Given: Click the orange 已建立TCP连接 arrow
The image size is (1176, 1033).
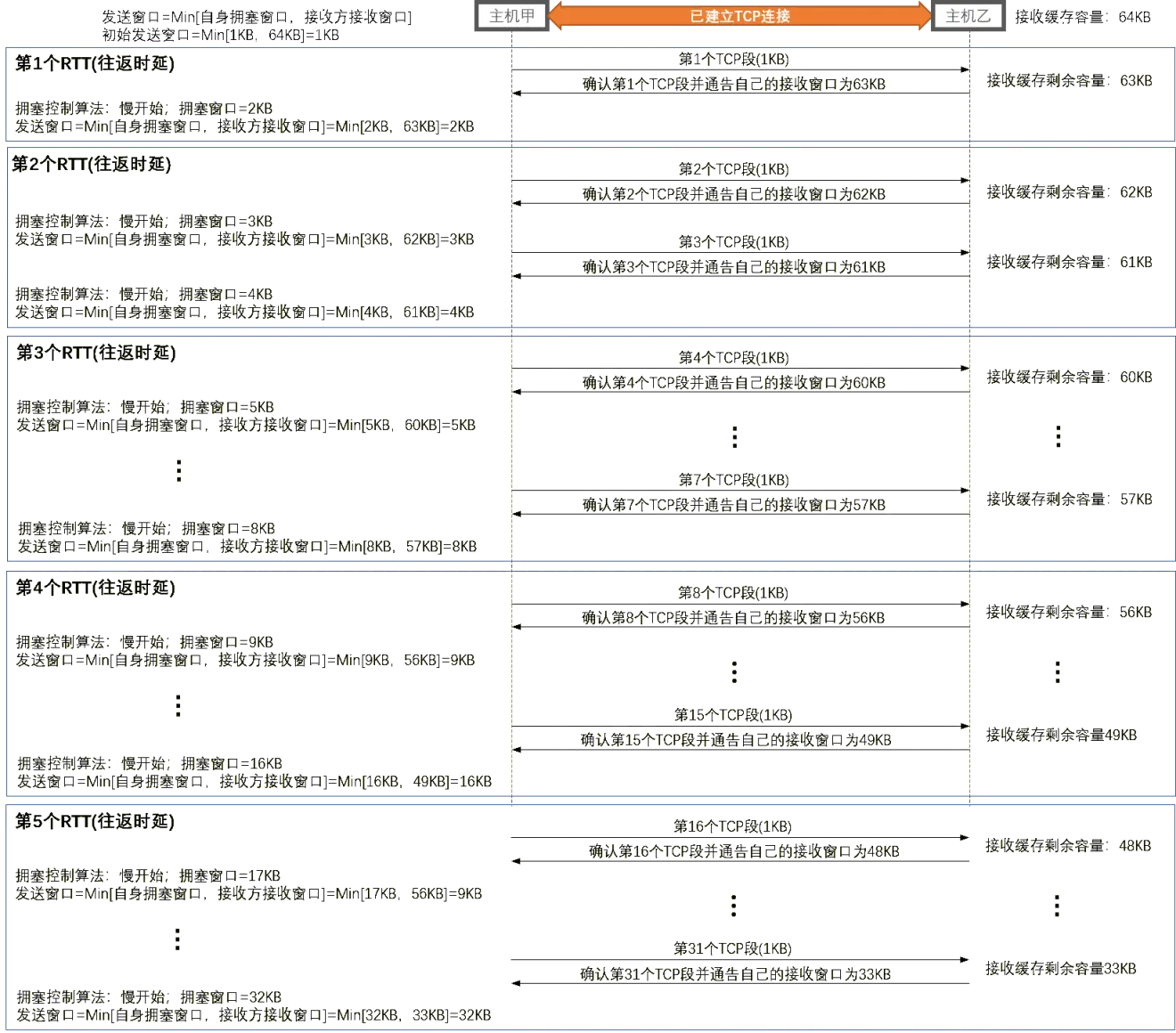Looking at the screenshot, I should [x=739, y=16].
